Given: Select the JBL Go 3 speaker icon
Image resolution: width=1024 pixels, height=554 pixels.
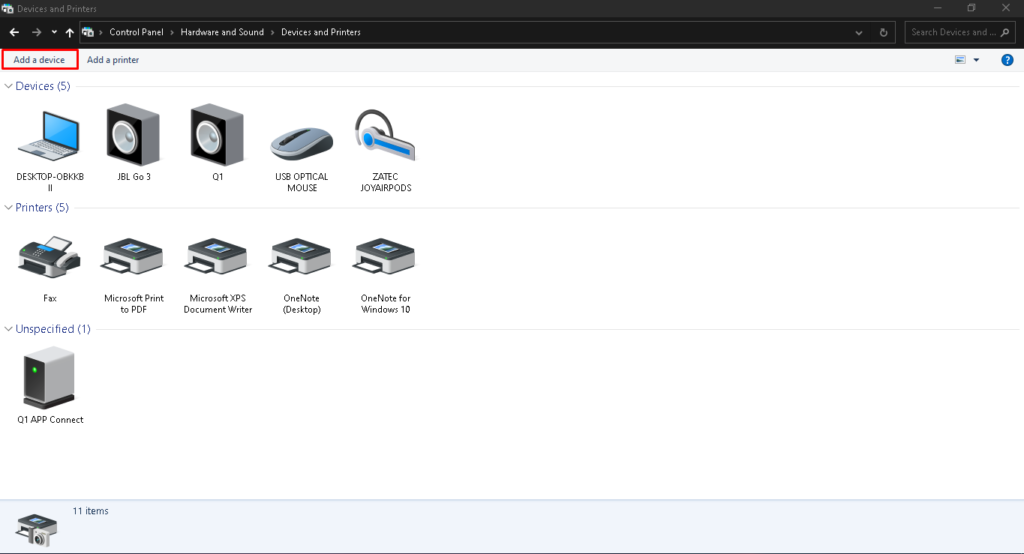Looking at the screenshot, I should point(134,135).
